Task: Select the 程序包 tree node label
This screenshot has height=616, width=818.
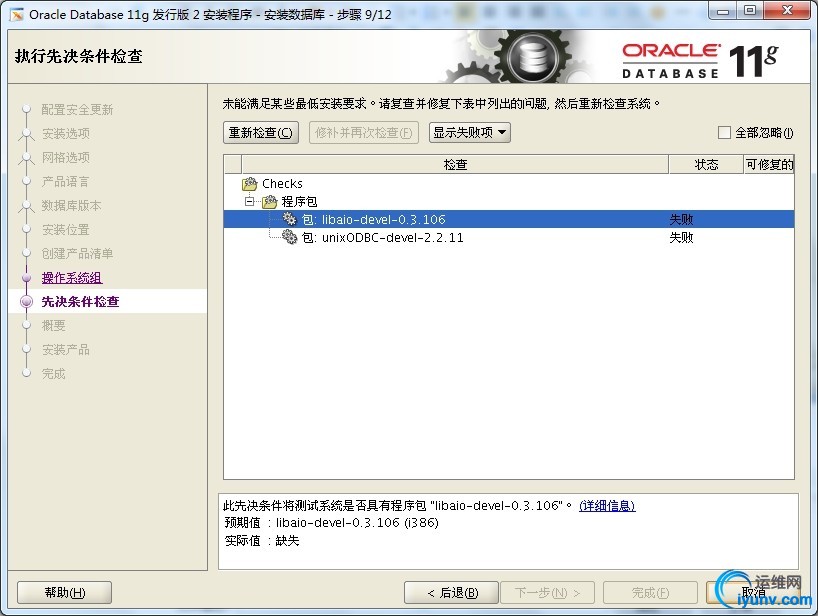Action: pos(299,201)
